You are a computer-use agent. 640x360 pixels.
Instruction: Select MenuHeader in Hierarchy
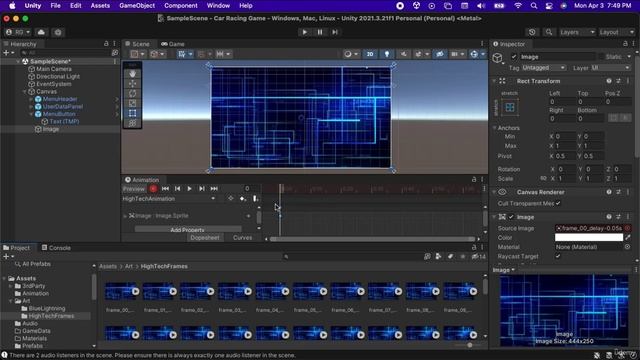click(x=60, y=99)
